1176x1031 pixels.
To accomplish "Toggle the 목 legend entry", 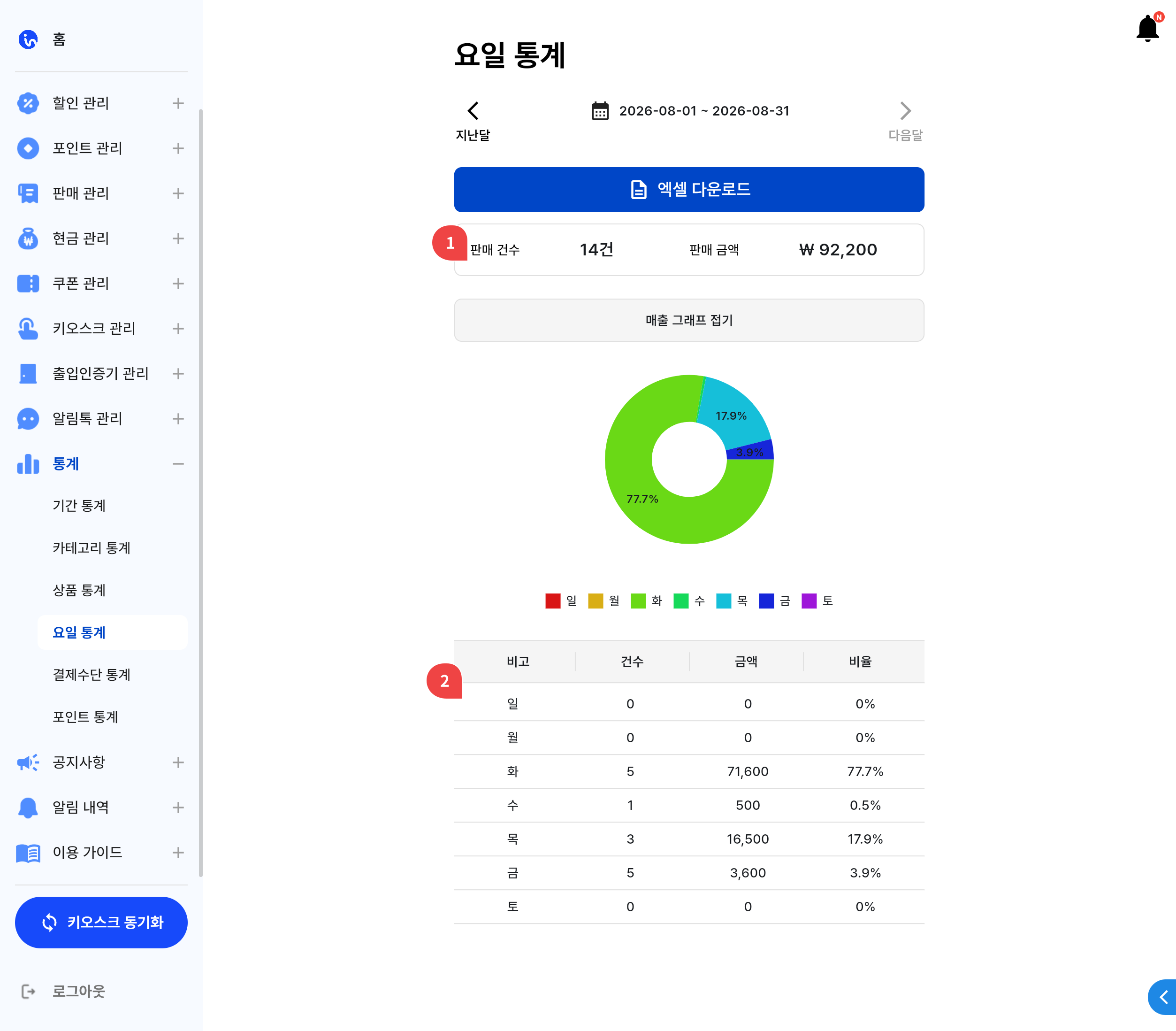I will pos(732,600).
